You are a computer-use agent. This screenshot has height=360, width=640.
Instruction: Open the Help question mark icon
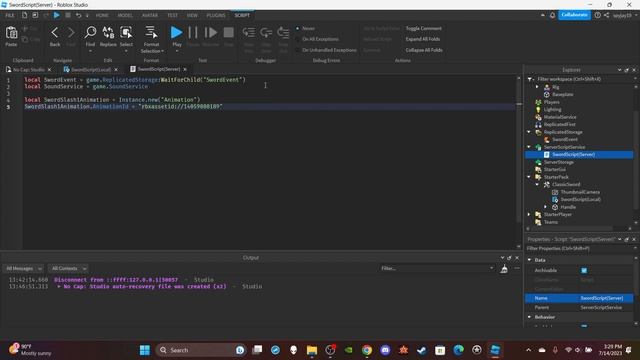point(598,15)
